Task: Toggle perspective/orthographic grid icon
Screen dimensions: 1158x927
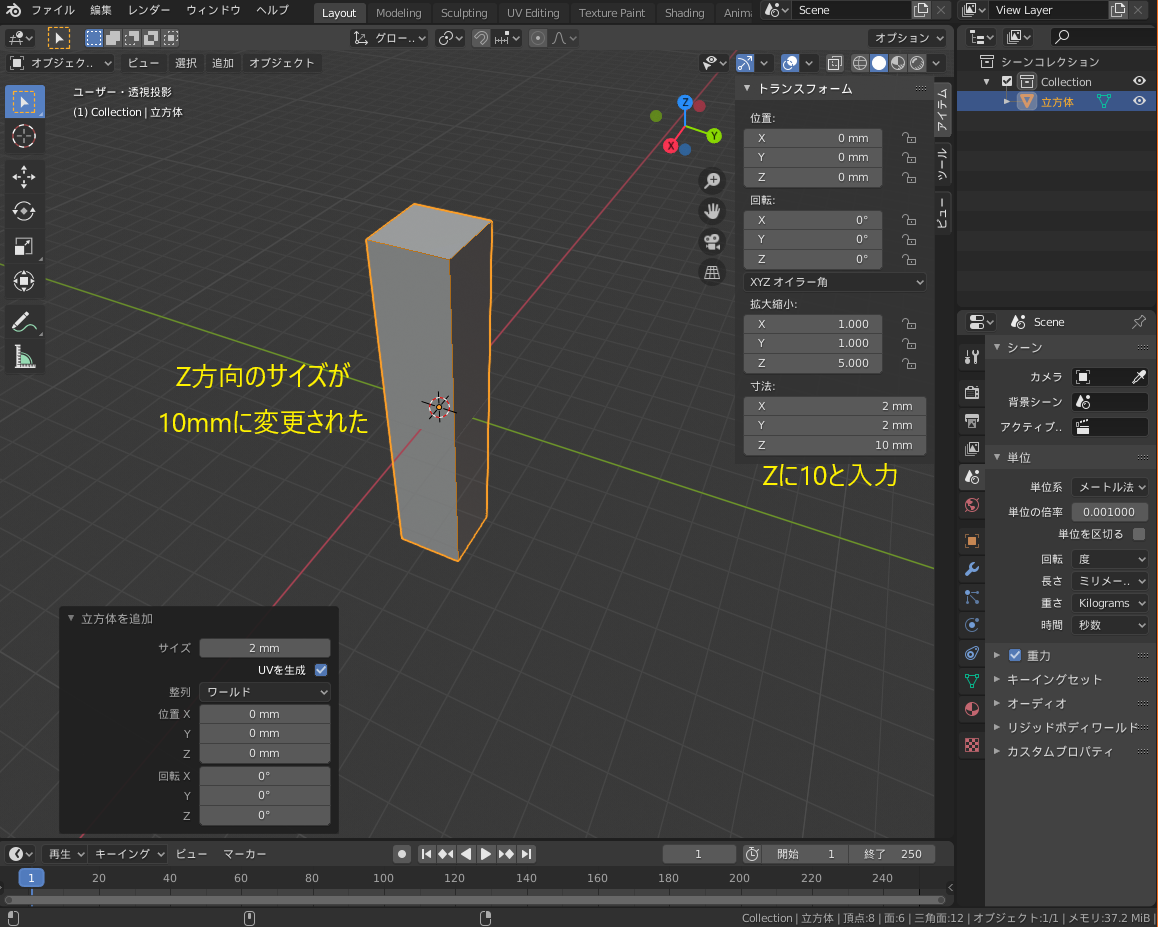Action: click(x=712, y=273)
